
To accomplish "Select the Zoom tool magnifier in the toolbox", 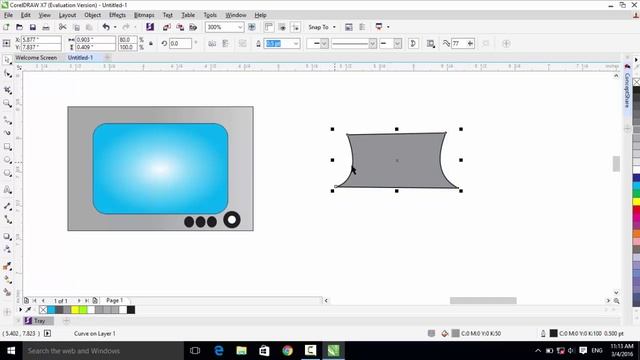I will point(7,103).
